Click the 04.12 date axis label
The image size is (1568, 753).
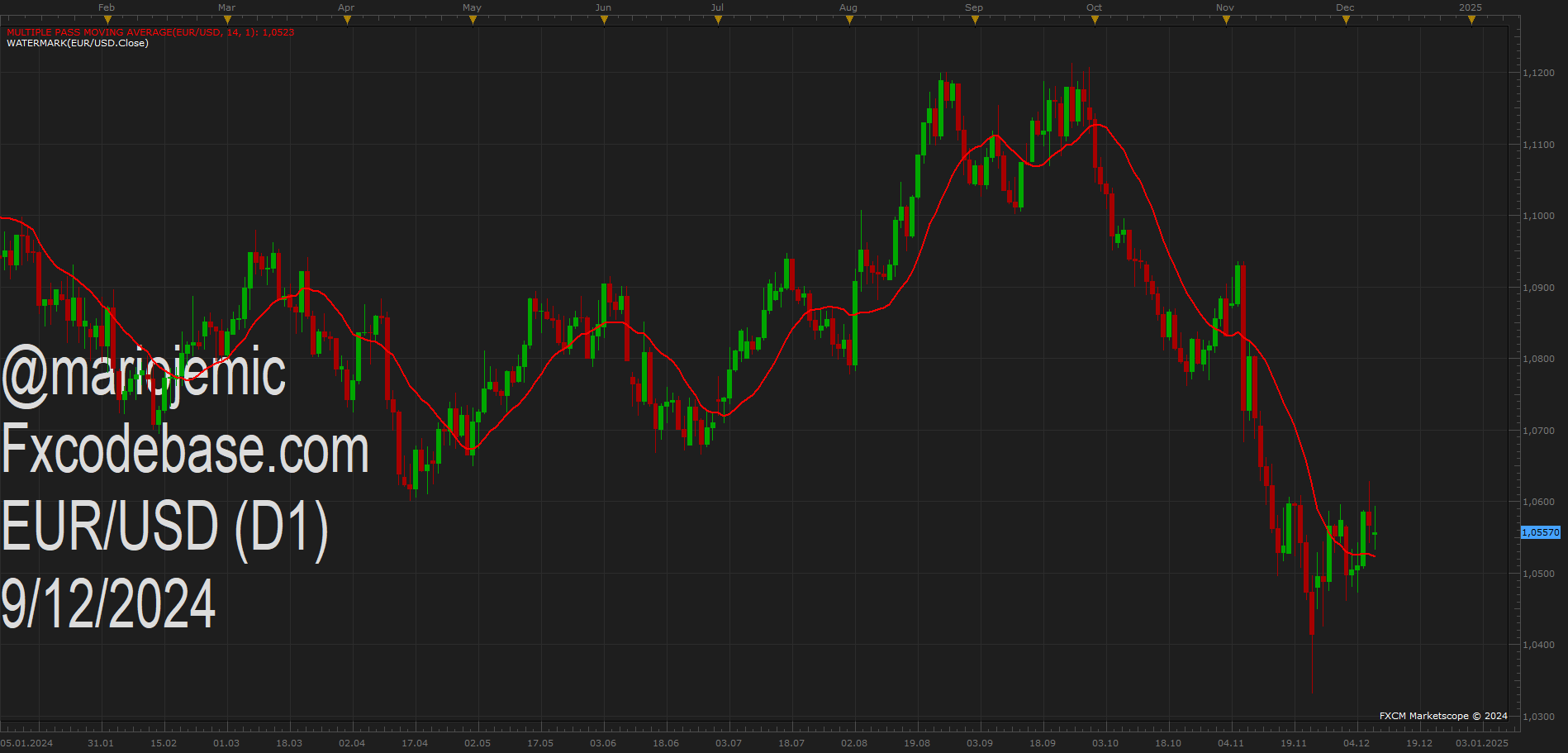pyautogui.click(x=1357, y=743)
